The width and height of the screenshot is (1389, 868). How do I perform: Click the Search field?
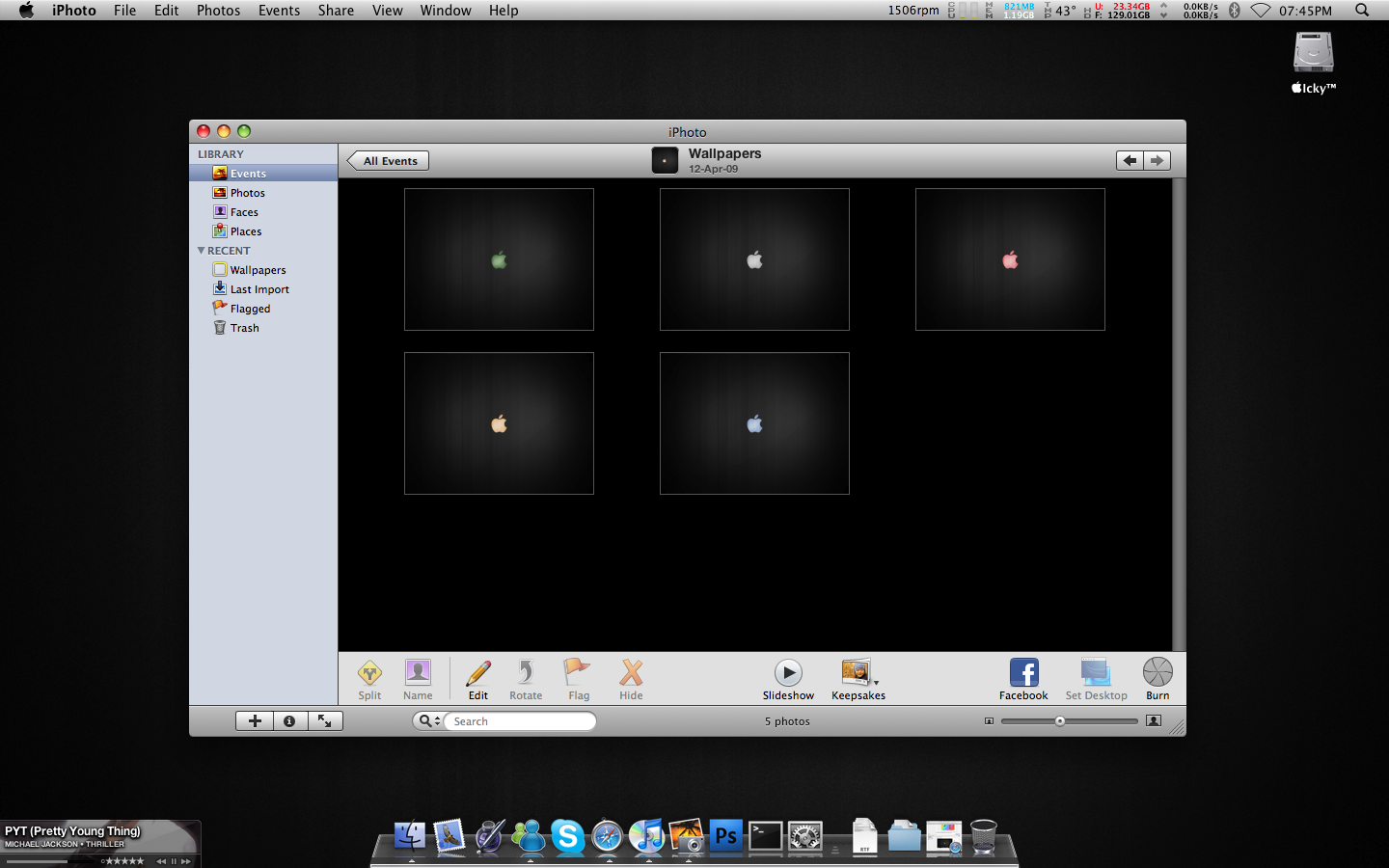coord(521,721)
